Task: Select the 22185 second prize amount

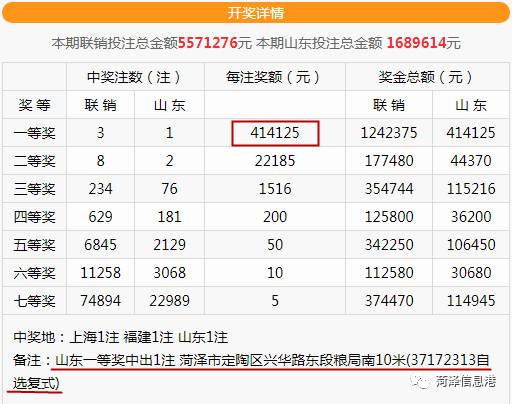Action: pyautogui.click(x=275, y=161)
